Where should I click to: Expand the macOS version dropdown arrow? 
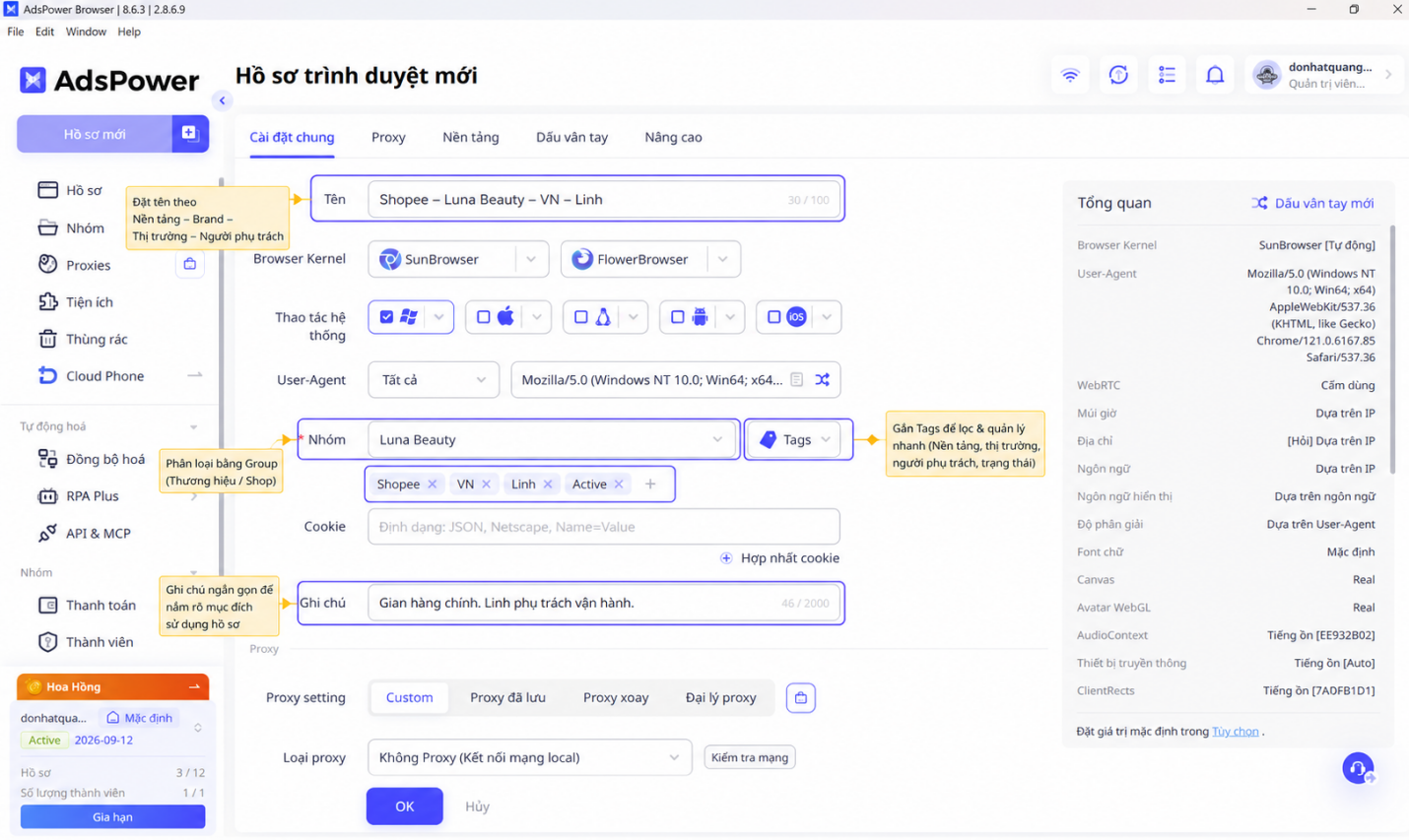click(536, 317)
